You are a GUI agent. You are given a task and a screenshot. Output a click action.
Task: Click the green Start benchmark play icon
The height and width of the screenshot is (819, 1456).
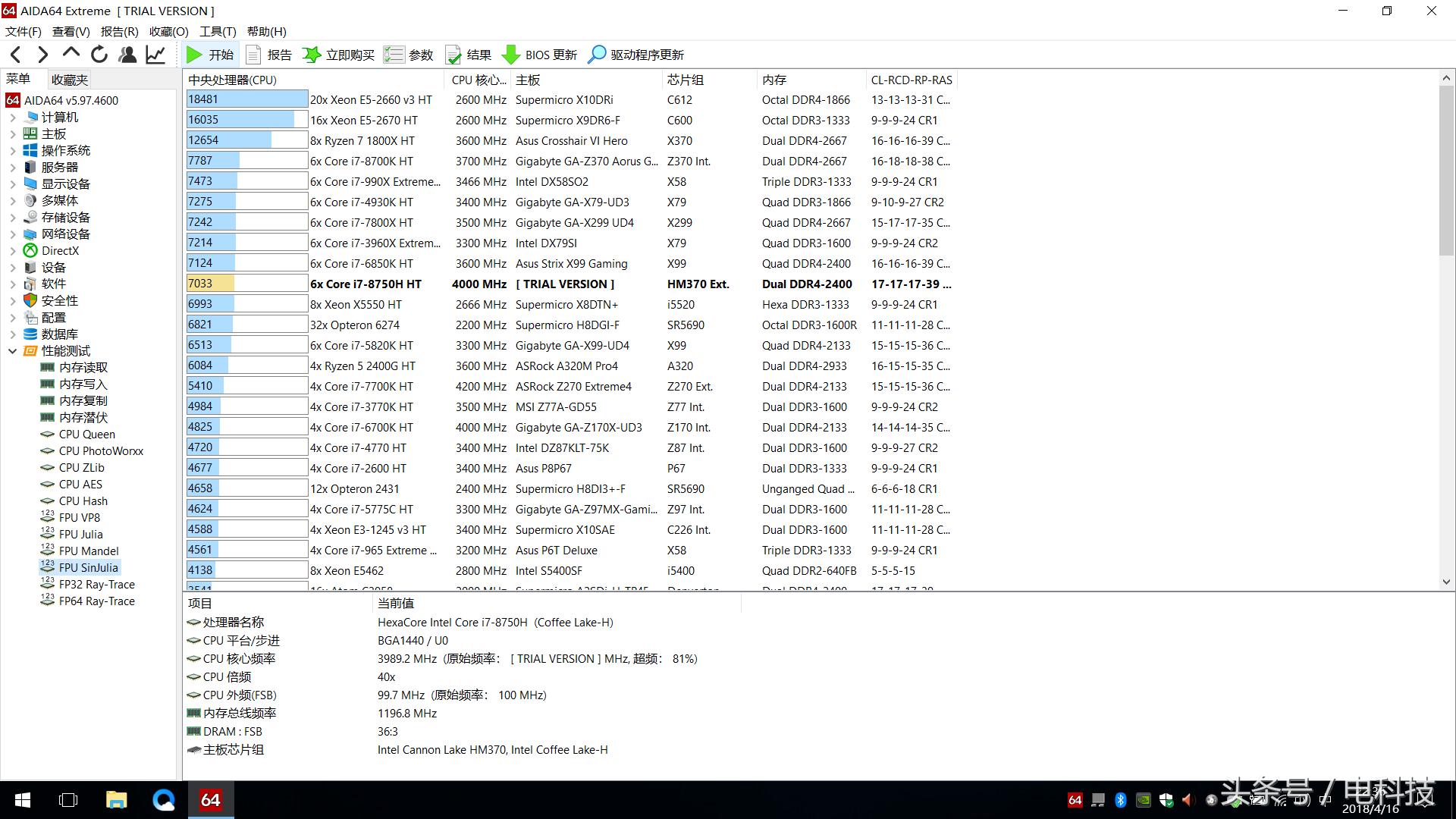pos(194,55)
